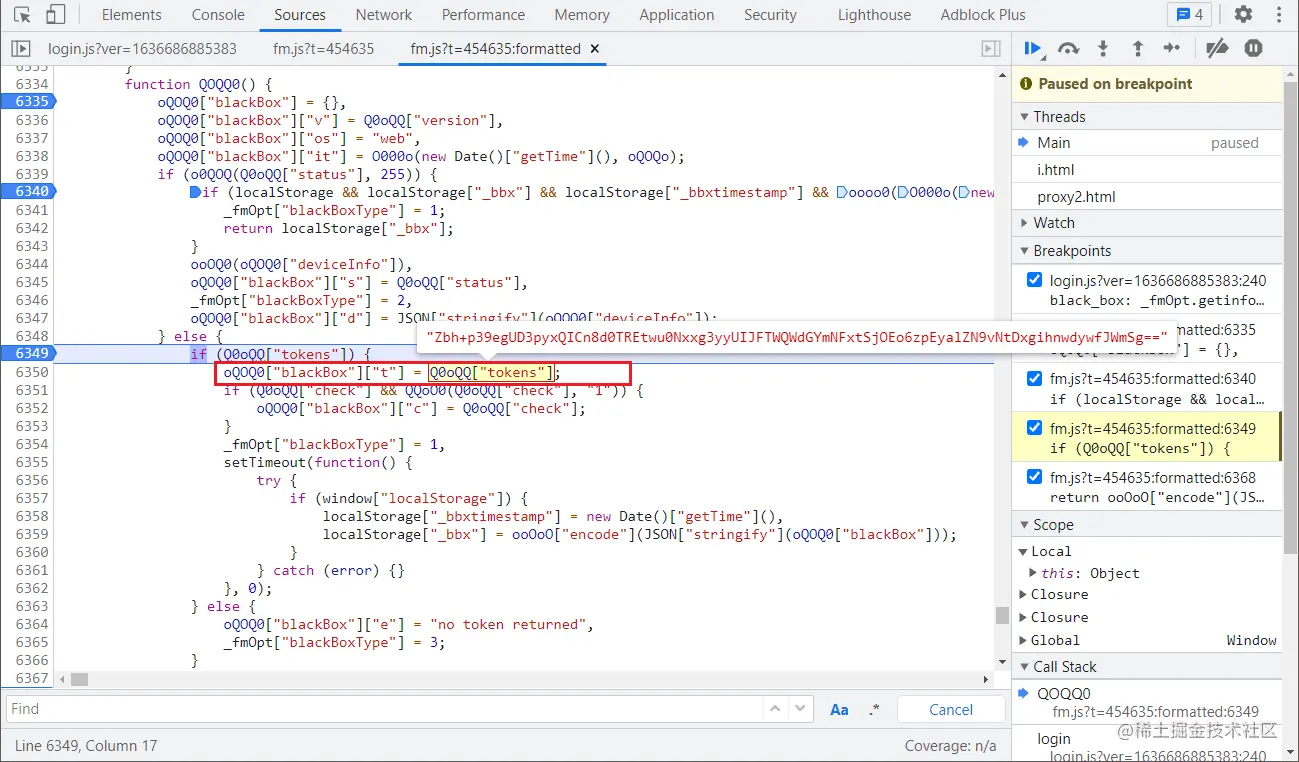1299x762 pixels.
Task: Deactivate breakpoints icon
Action: point(1216,48)
